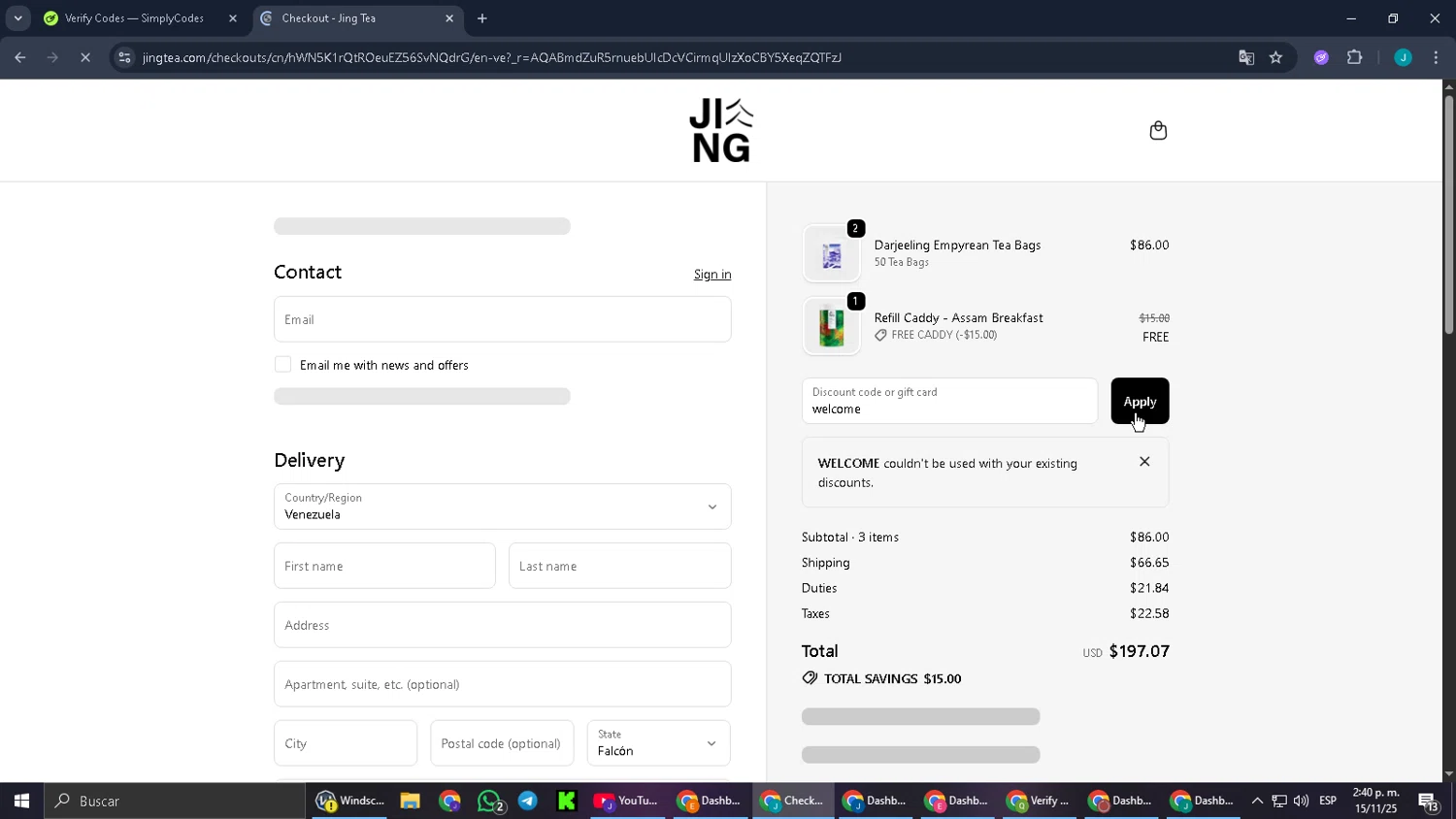Open the volume control in system tray

click(1301, 801)
